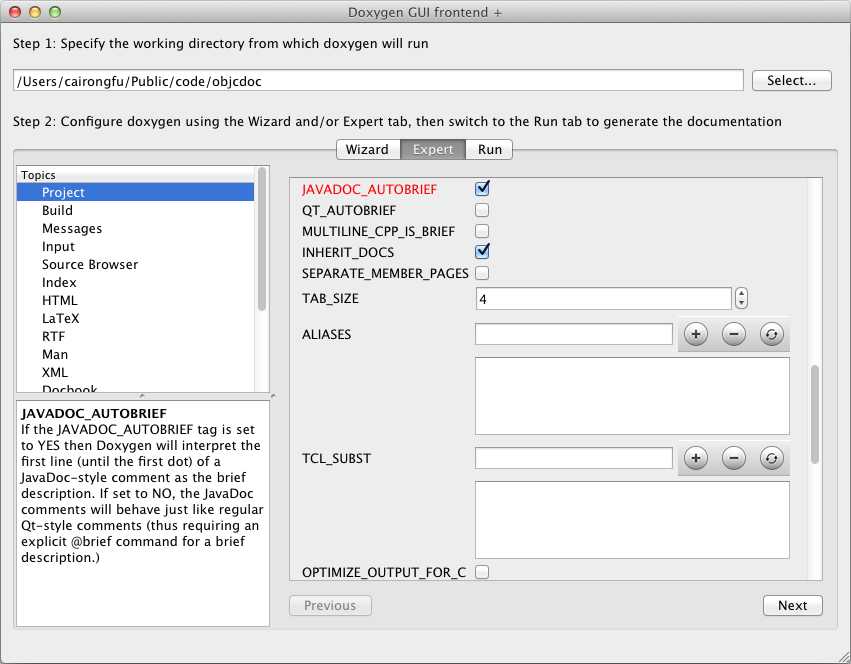Reset TCL_SUBST list with refresh icon

(771, 458)
